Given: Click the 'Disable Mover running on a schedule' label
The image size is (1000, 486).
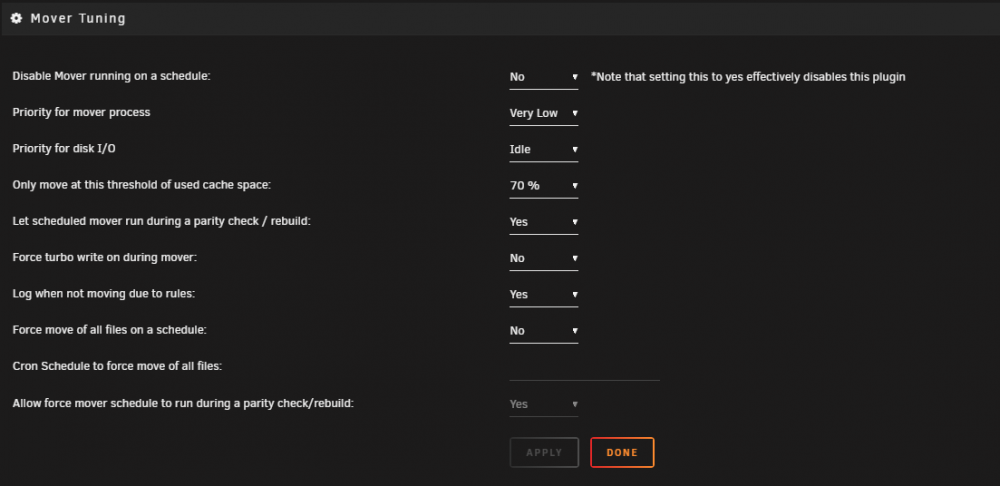Looking at the screenshot, I should [x=111, y=76].
